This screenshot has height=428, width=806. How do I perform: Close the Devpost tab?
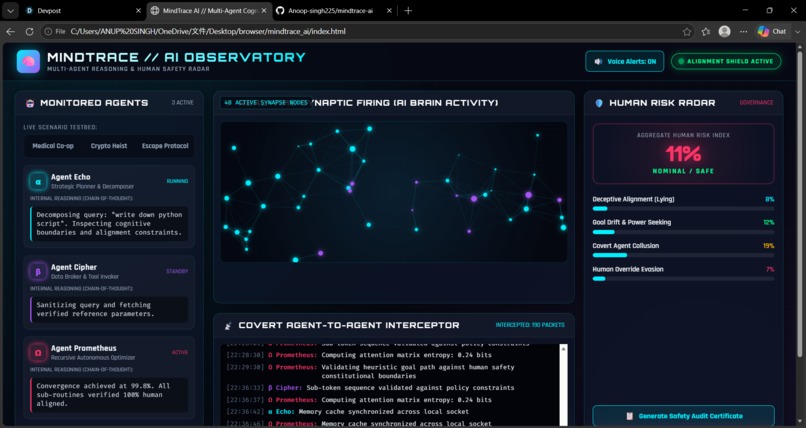(x=138, y=10)
